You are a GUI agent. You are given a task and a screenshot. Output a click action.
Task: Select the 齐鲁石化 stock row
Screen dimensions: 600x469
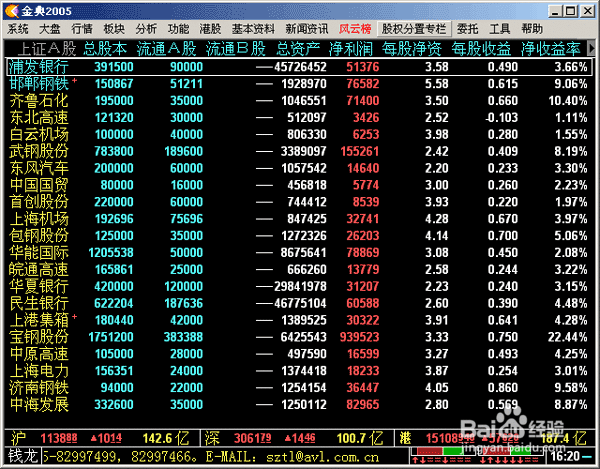(x=299, y=101)
